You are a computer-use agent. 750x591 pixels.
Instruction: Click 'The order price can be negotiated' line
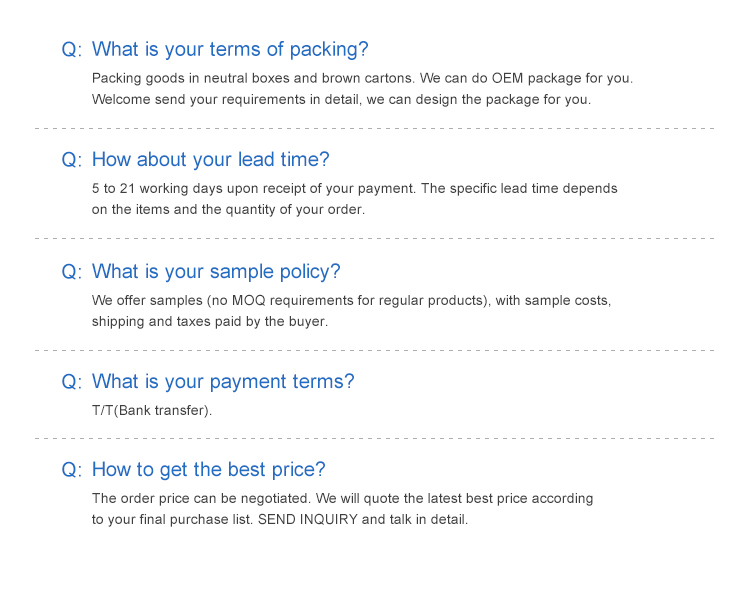342,498
